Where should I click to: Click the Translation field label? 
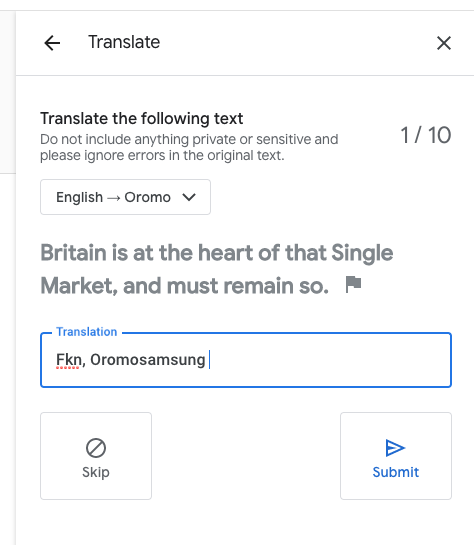click(87, 332)
